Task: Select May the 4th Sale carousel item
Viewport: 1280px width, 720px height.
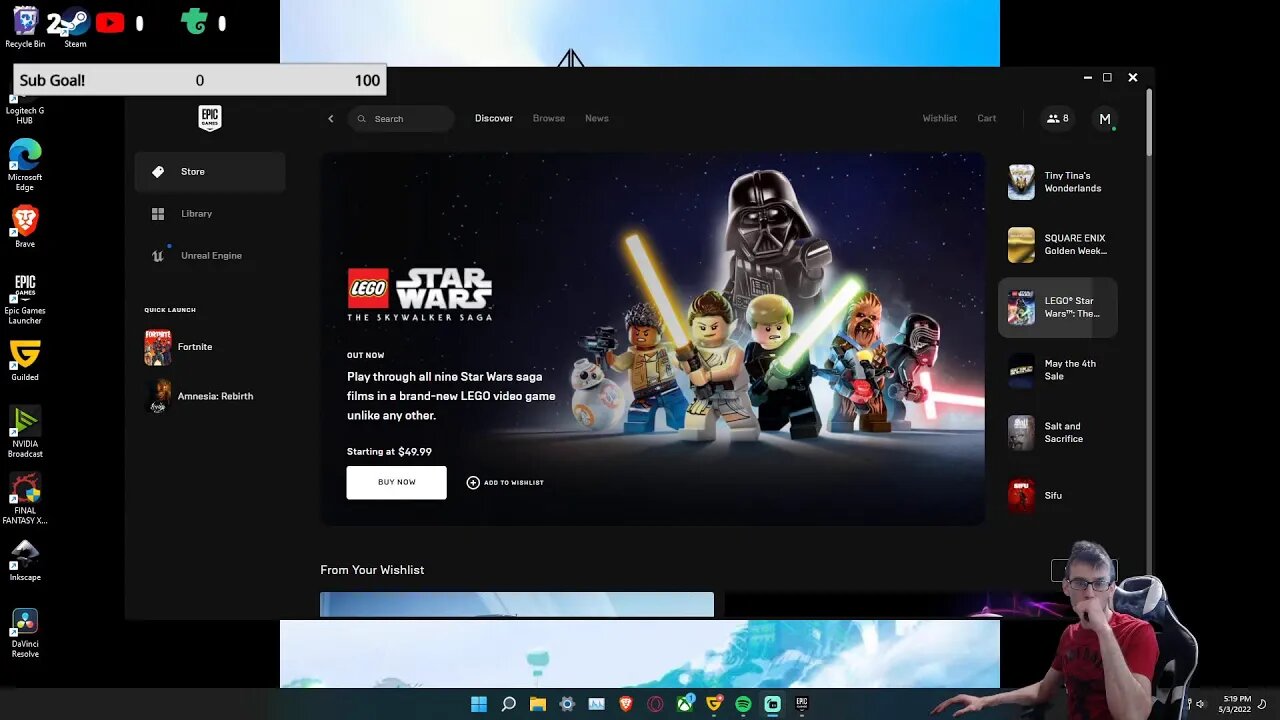Action: 1058,370
